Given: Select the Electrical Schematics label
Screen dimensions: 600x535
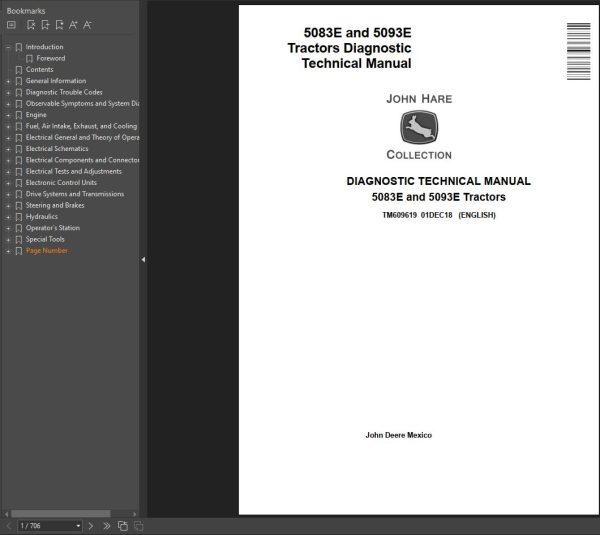Looking at the screenshot, I should coord(57,148).
